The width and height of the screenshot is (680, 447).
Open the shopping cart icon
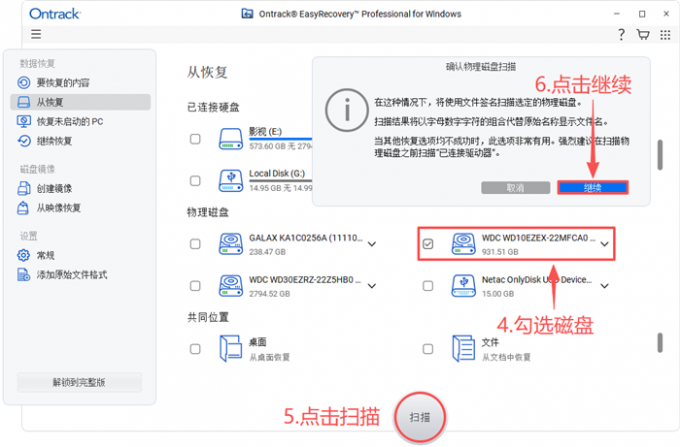click(x=643, y=35)
